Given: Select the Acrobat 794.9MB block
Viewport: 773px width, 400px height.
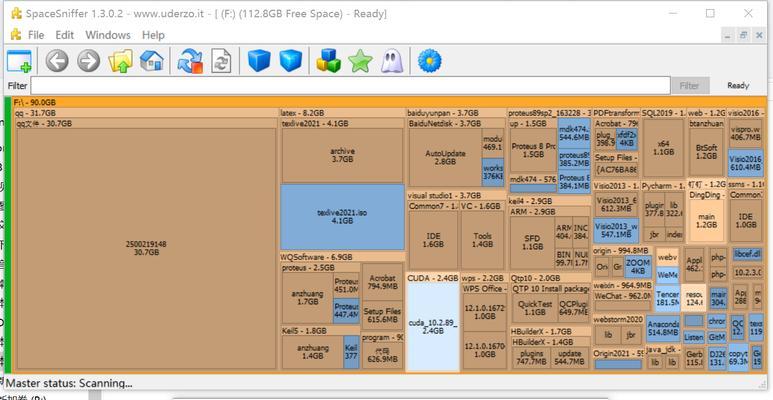Looking at the screenshot, I should pos(382,282).
